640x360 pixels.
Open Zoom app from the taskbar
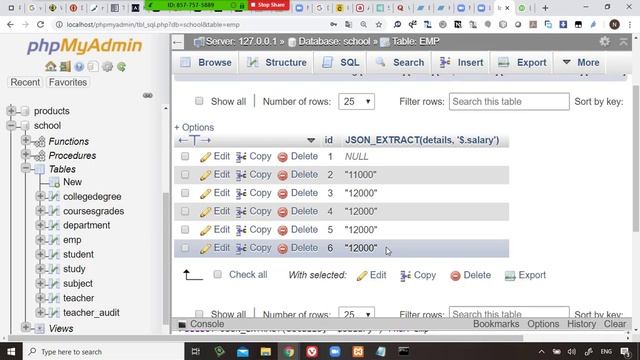click(335, 351)
